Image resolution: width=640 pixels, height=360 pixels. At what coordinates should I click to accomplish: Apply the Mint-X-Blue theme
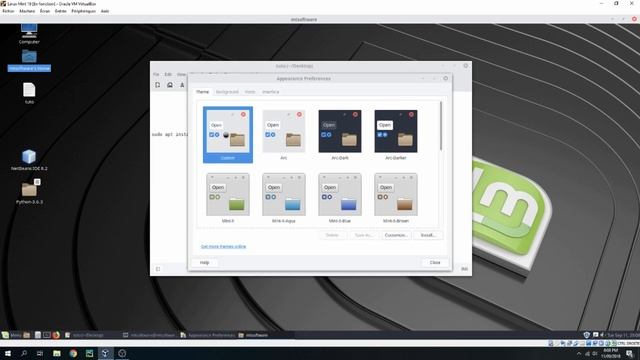coord(340,198)
